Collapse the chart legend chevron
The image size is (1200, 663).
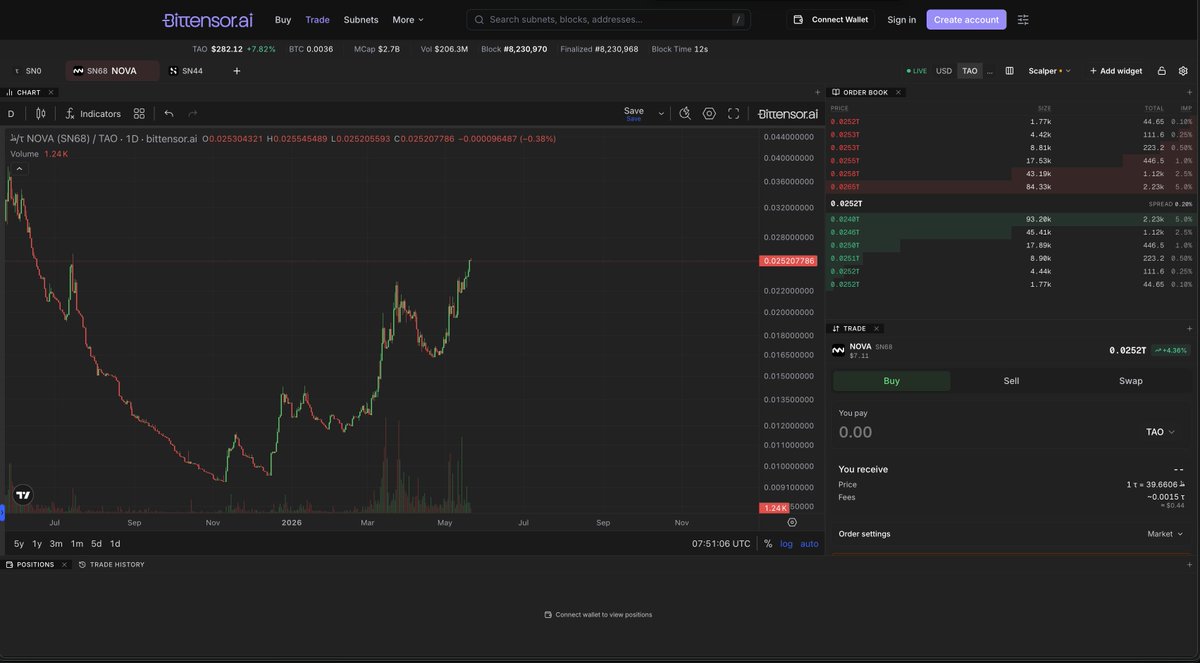19,169
